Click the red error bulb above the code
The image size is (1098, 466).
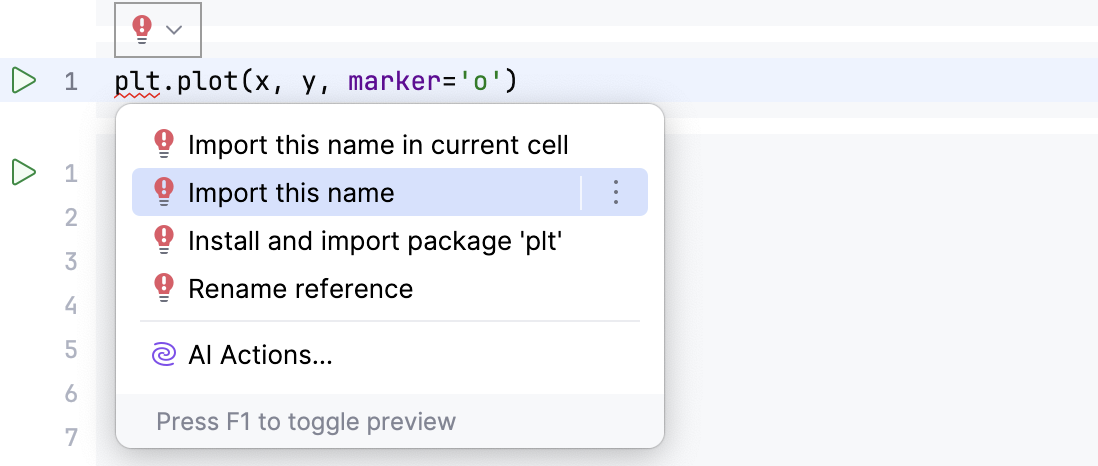(142, 30)
